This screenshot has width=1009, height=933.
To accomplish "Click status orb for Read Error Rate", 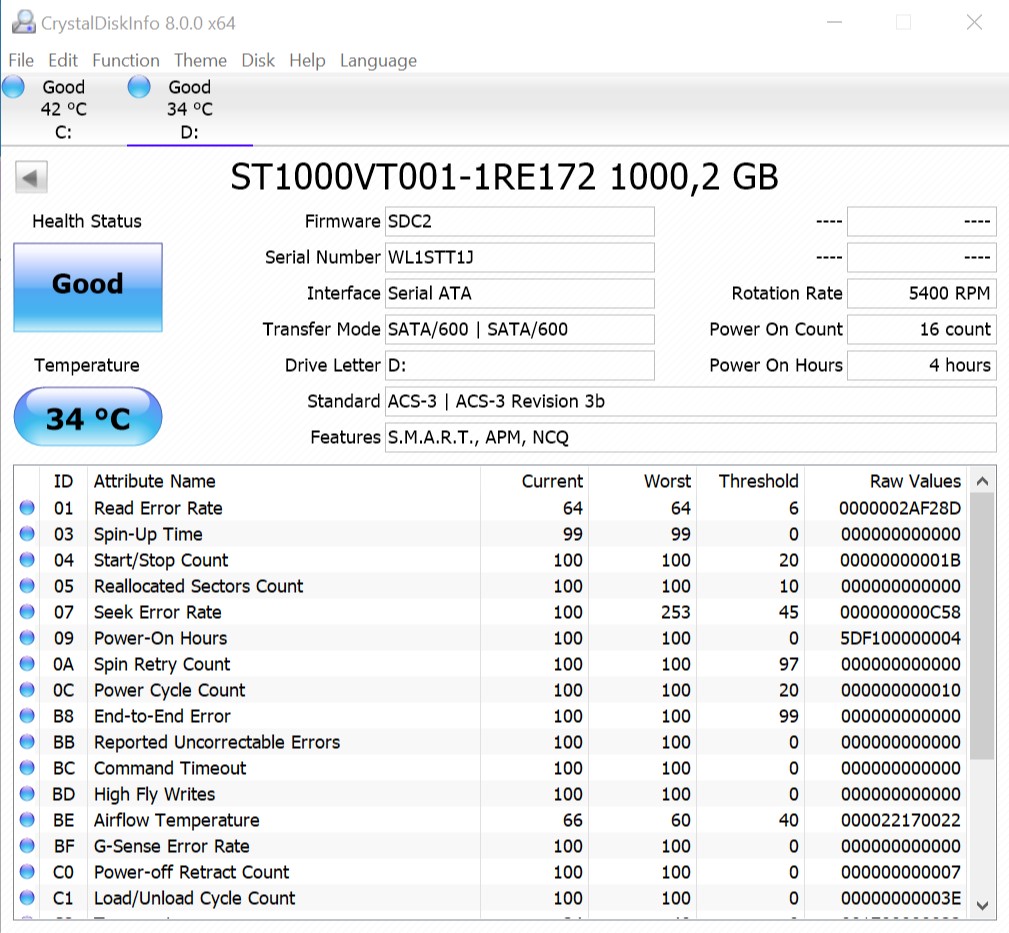I will click(27, 508).
